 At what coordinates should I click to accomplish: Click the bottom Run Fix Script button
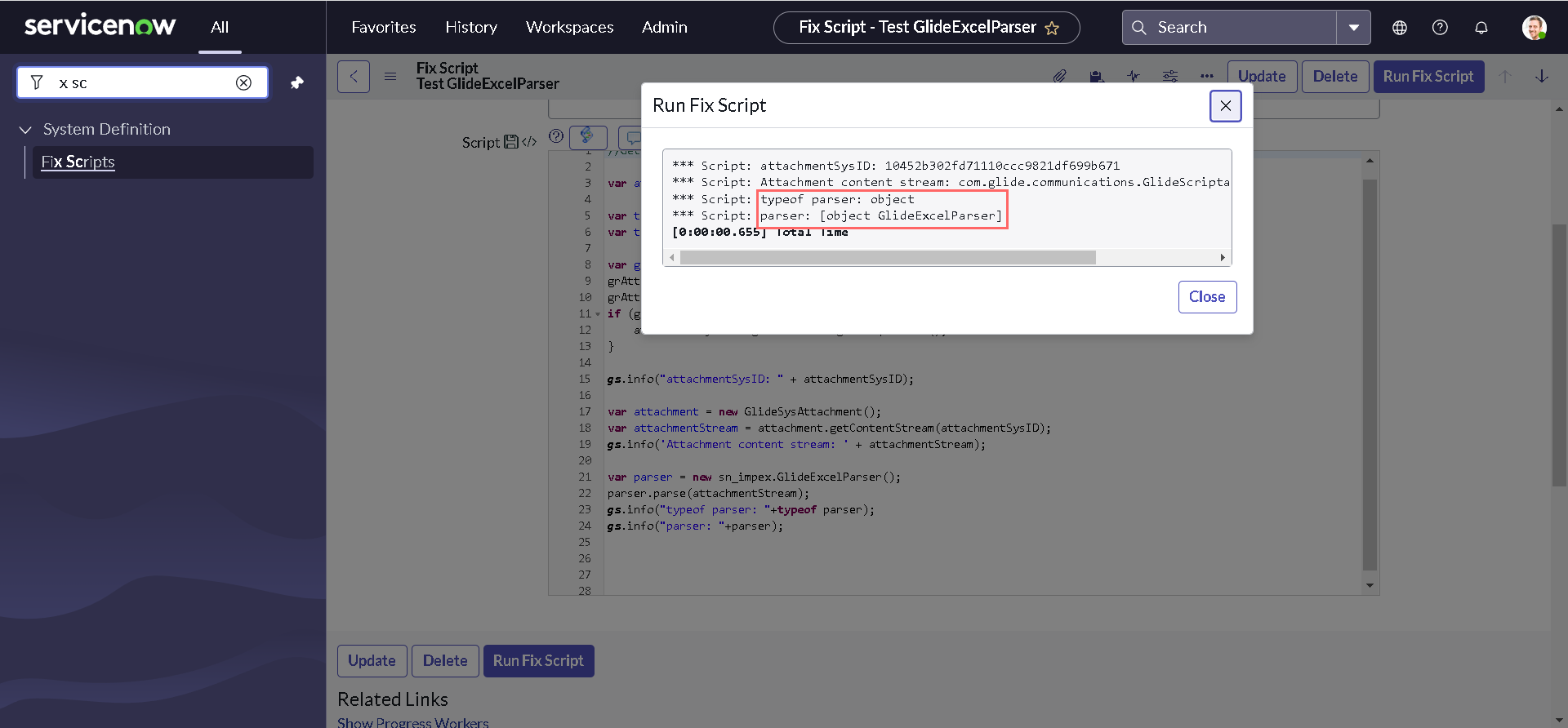pos(538,661)
